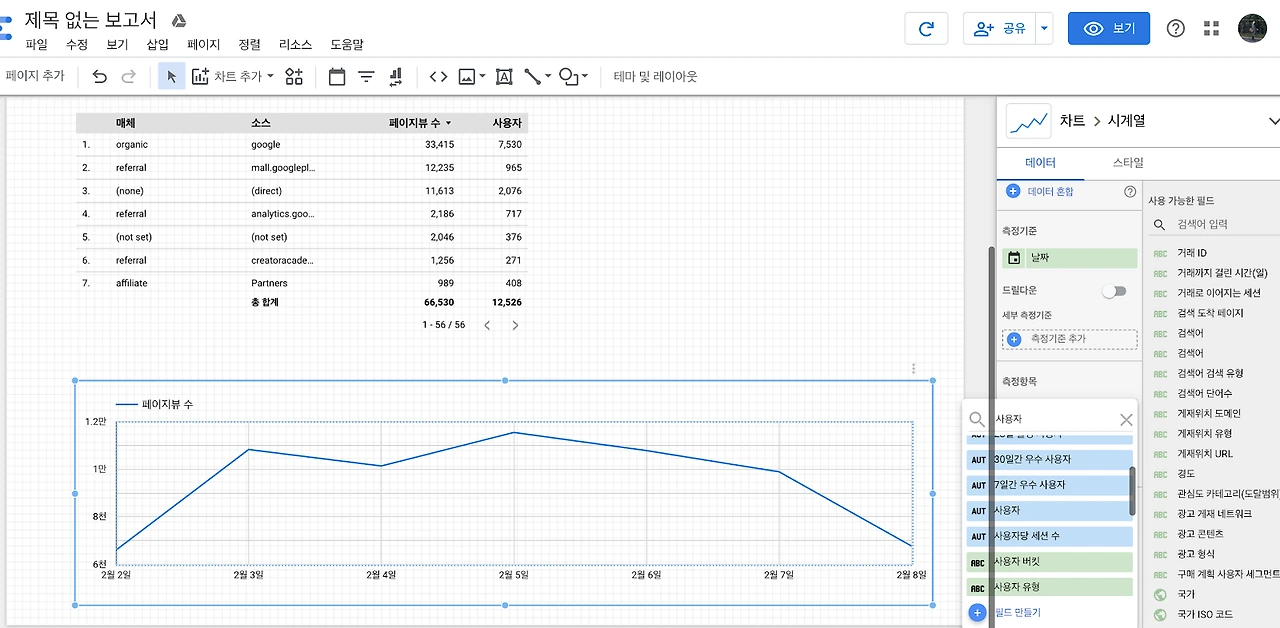Click the refresh data icon button

click(926, 28)
